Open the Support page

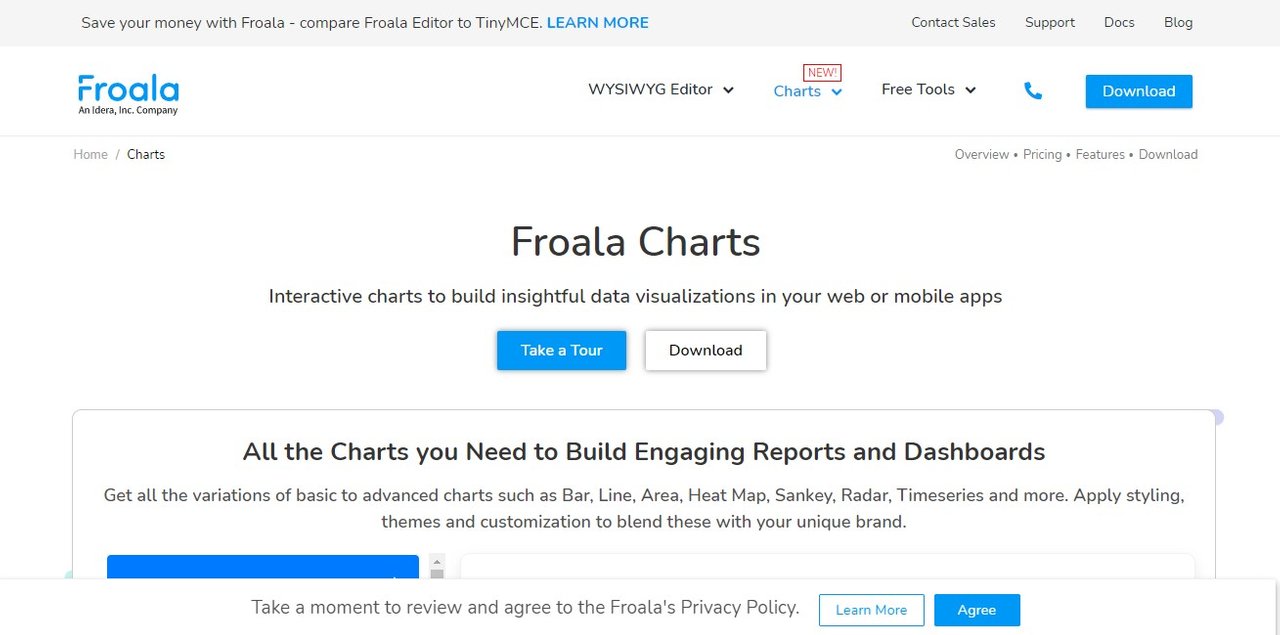click(x=1050, y=22)
